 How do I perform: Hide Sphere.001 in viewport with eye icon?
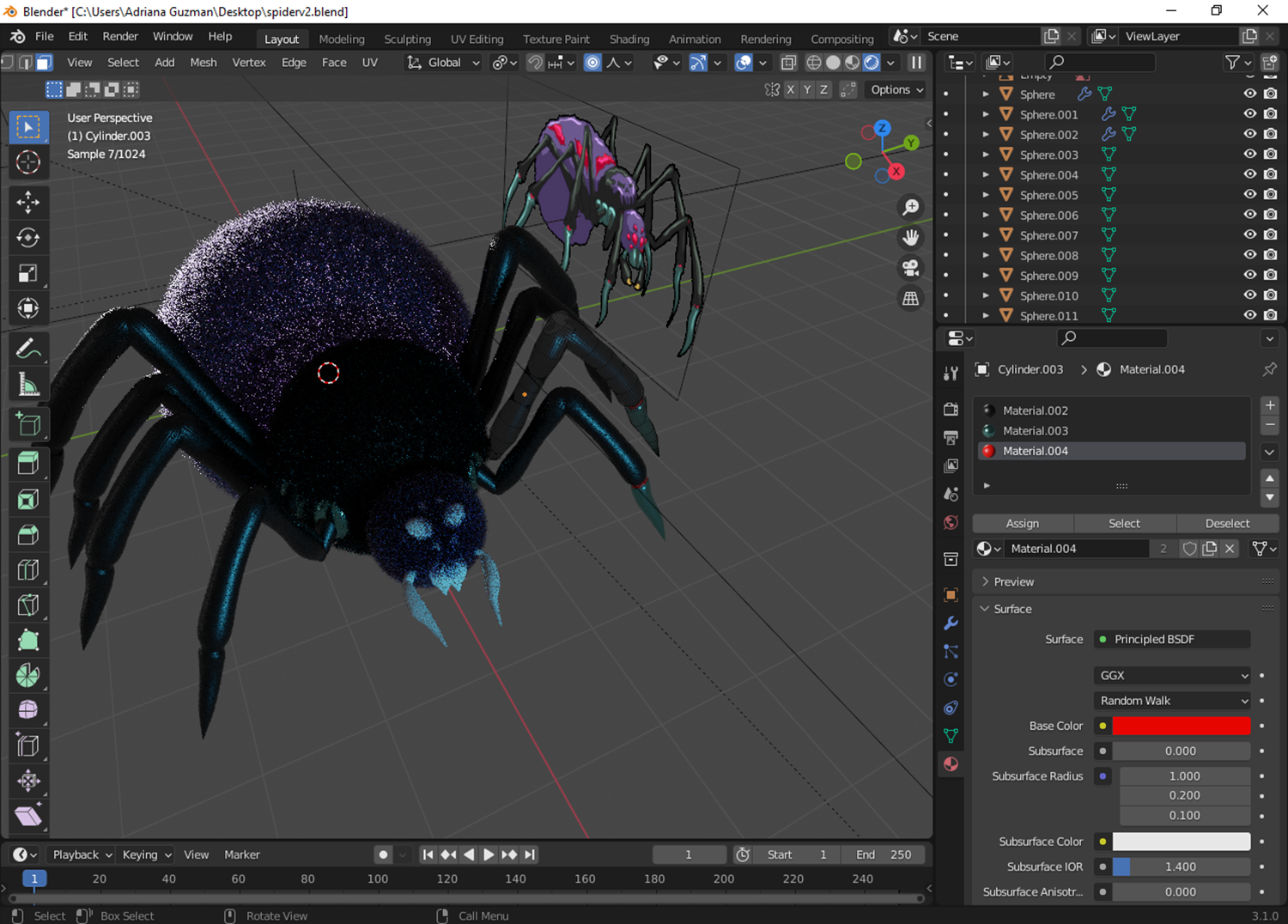point(1250,114)
